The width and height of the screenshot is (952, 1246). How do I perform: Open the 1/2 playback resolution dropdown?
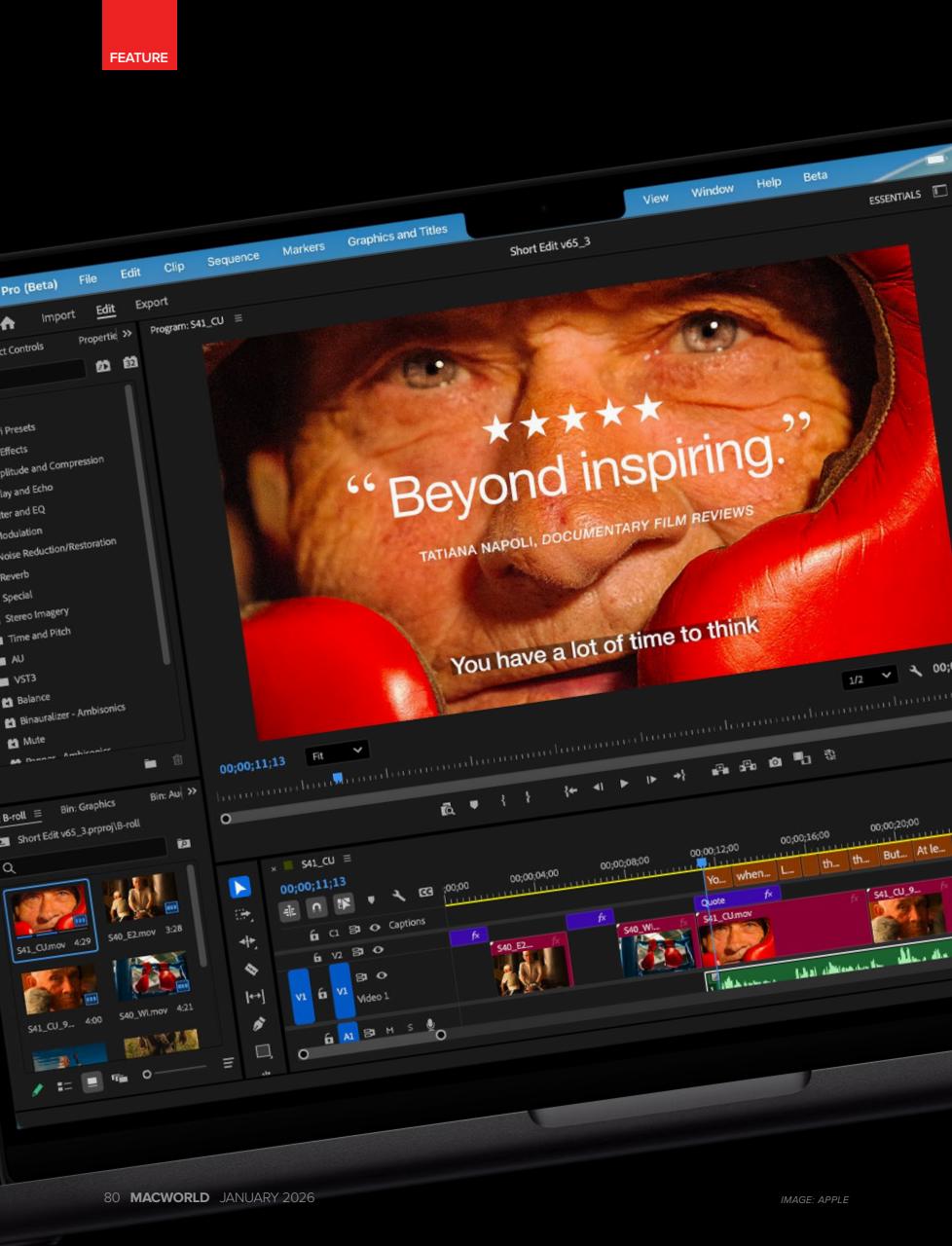[x=869, y=676]
